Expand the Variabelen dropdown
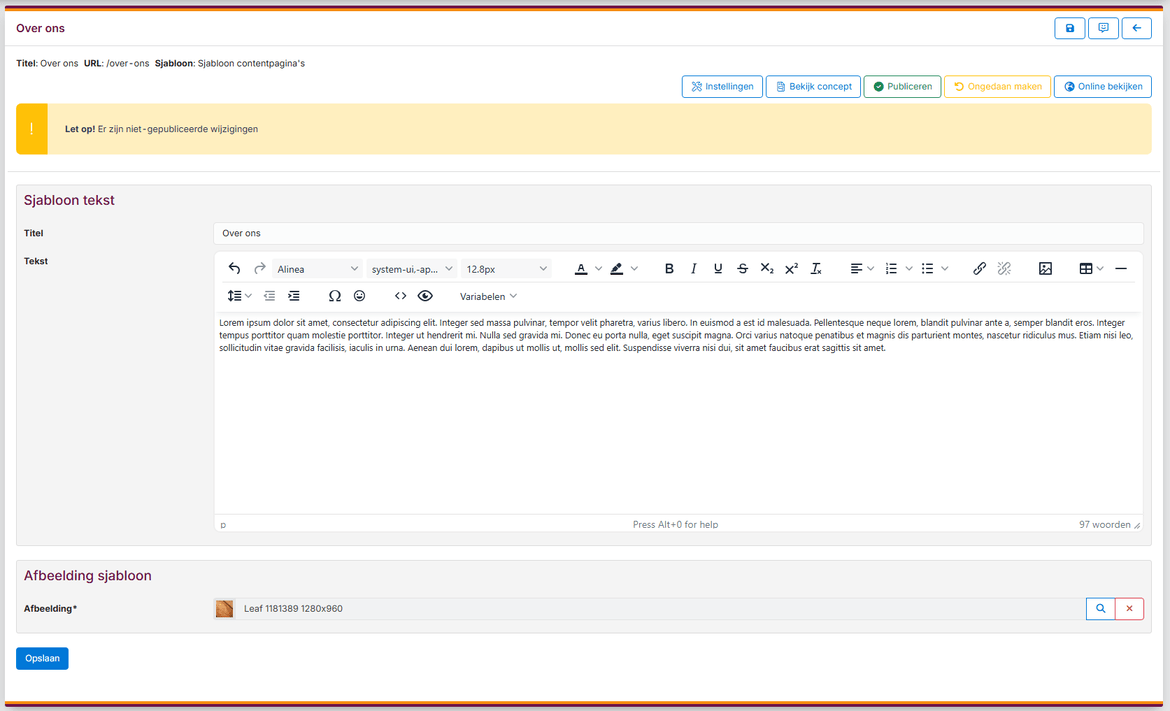Viewport: 1170px width, 711px height. pyautogui.click(x=488, y=296)
